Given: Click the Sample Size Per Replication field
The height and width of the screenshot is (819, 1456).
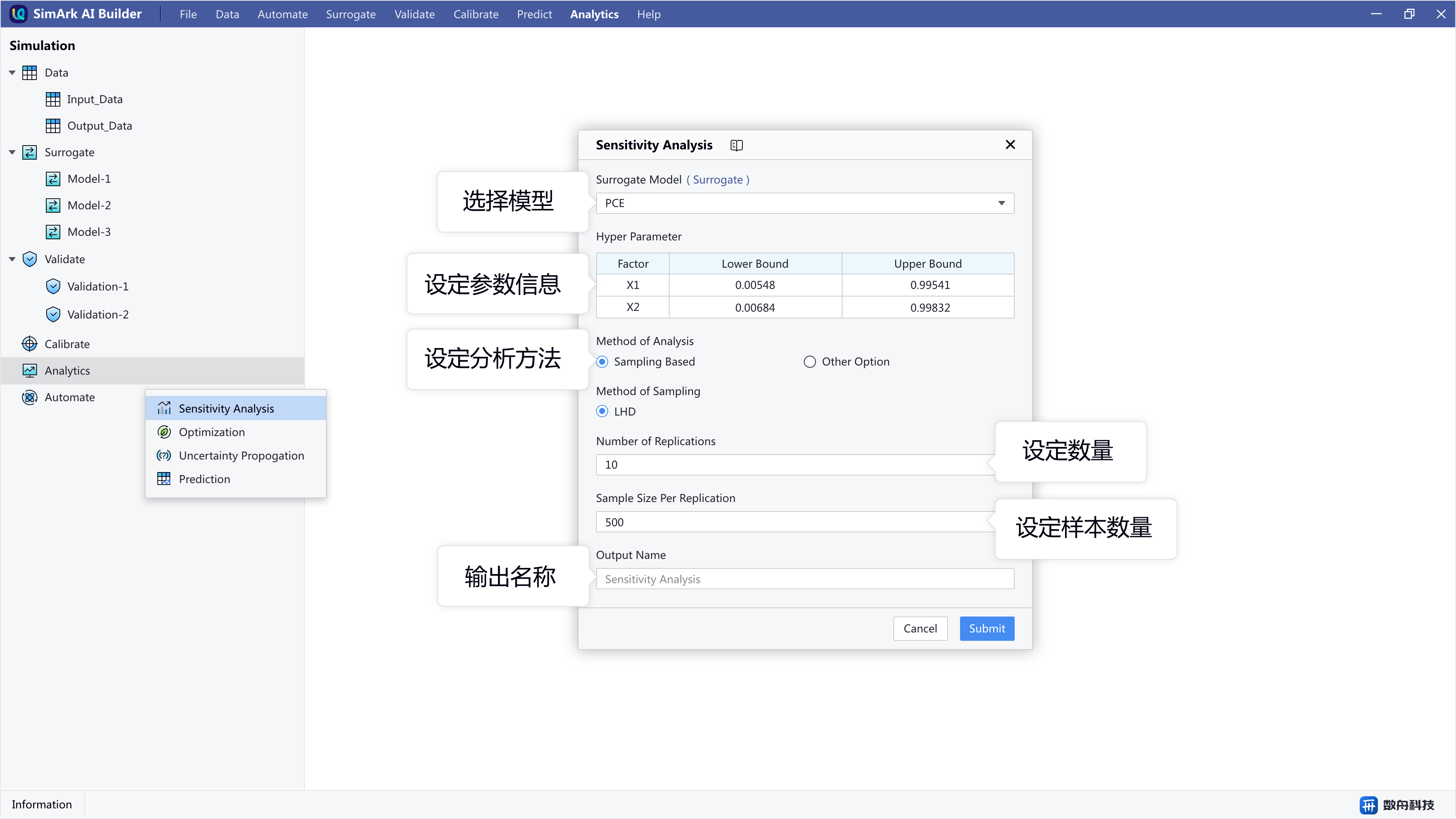Looking at the screenshot, I should click(795, 522).
